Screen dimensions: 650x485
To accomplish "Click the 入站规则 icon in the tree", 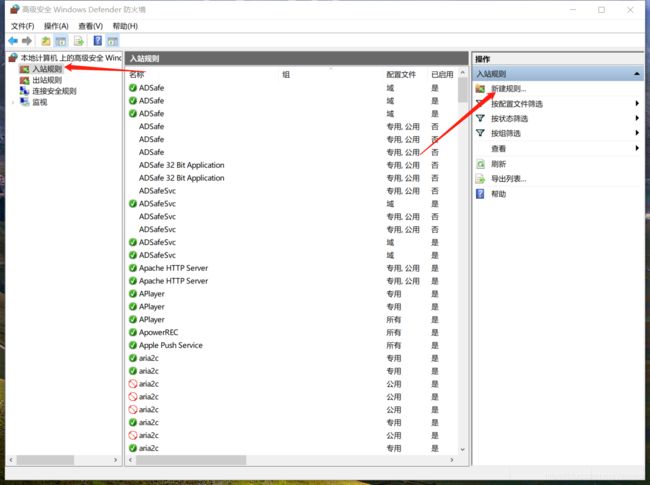I will point(24,69).
